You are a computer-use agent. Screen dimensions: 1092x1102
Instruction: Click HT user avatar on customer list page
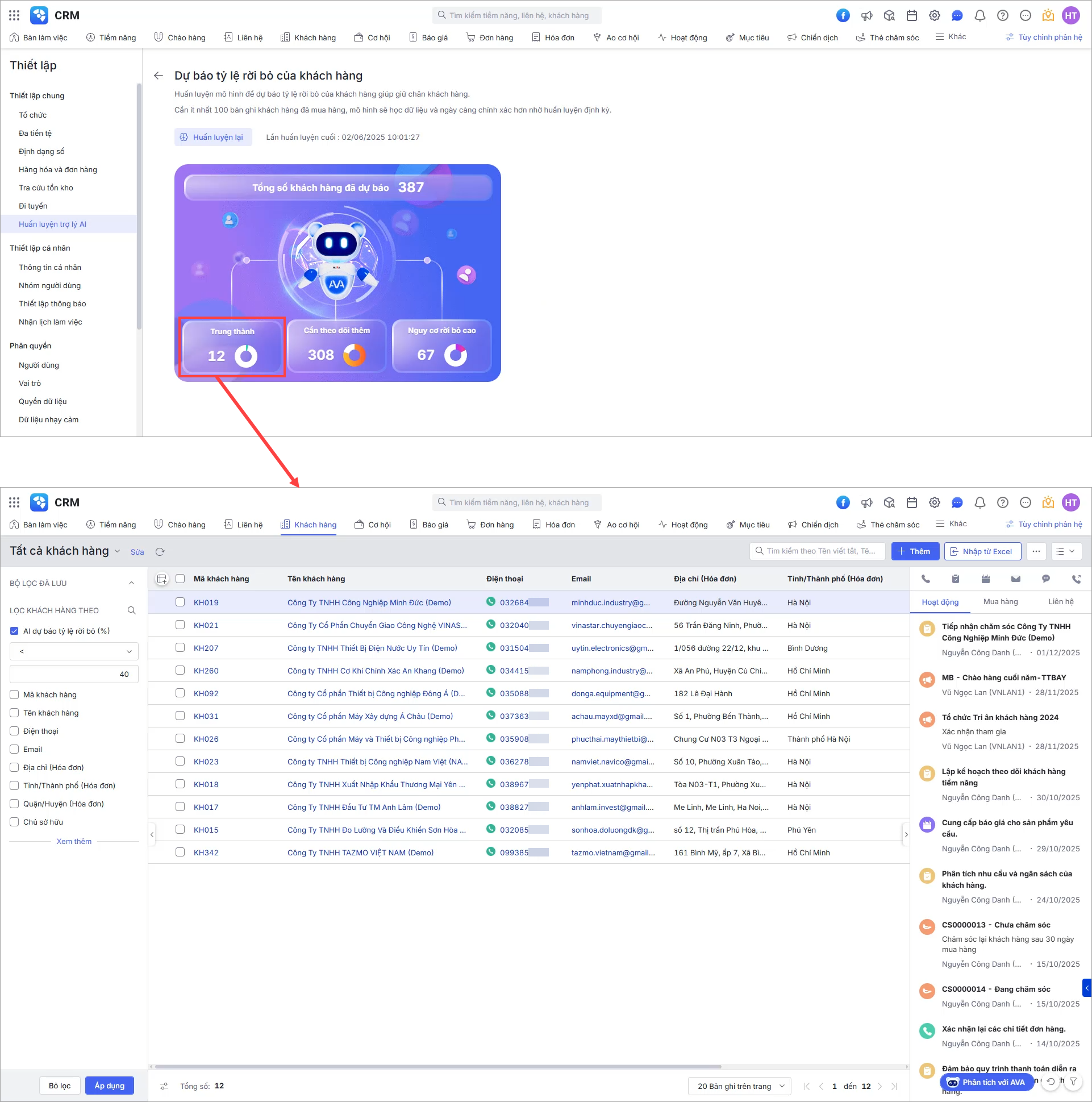pyautogui.click(x=1072, y=502)
